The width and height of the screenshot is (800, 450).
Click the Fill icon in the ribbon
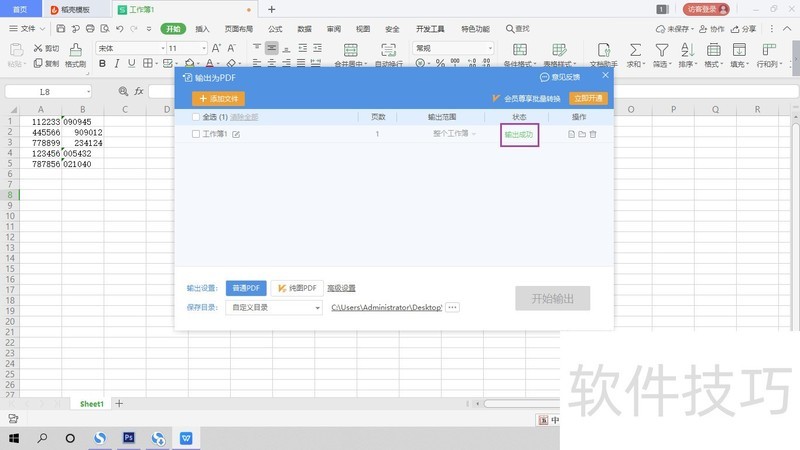tap(739, 49)
